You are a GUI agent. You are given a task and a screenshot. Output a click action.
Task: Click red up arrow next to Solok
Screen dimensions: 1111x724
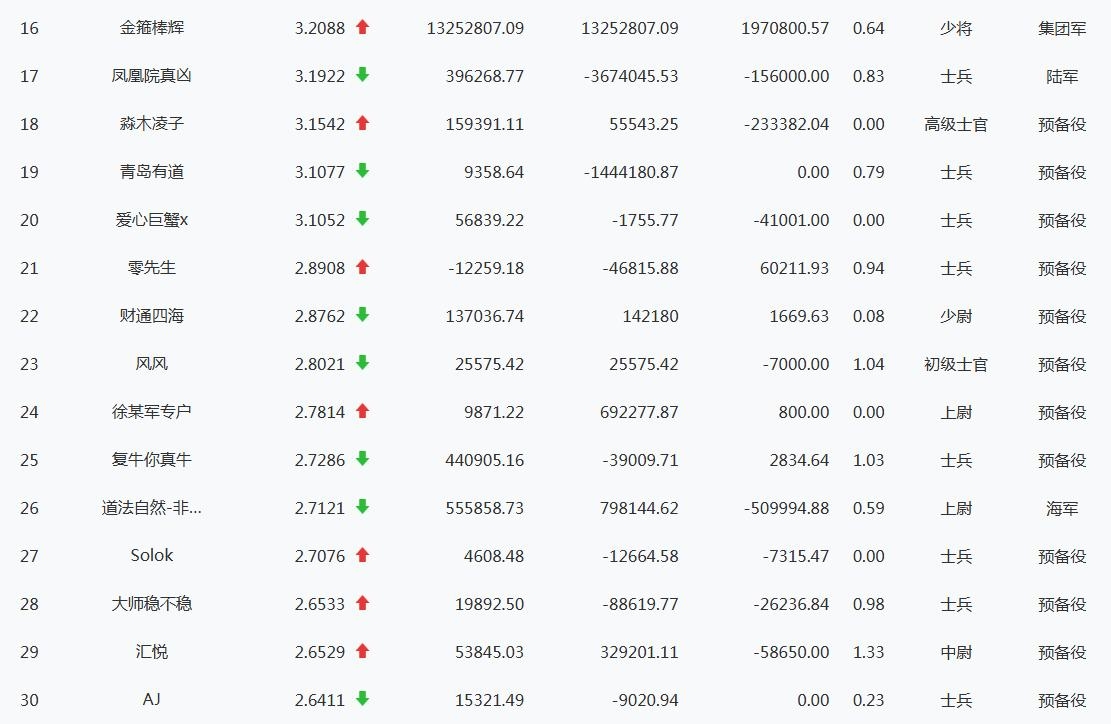point(362,555)
